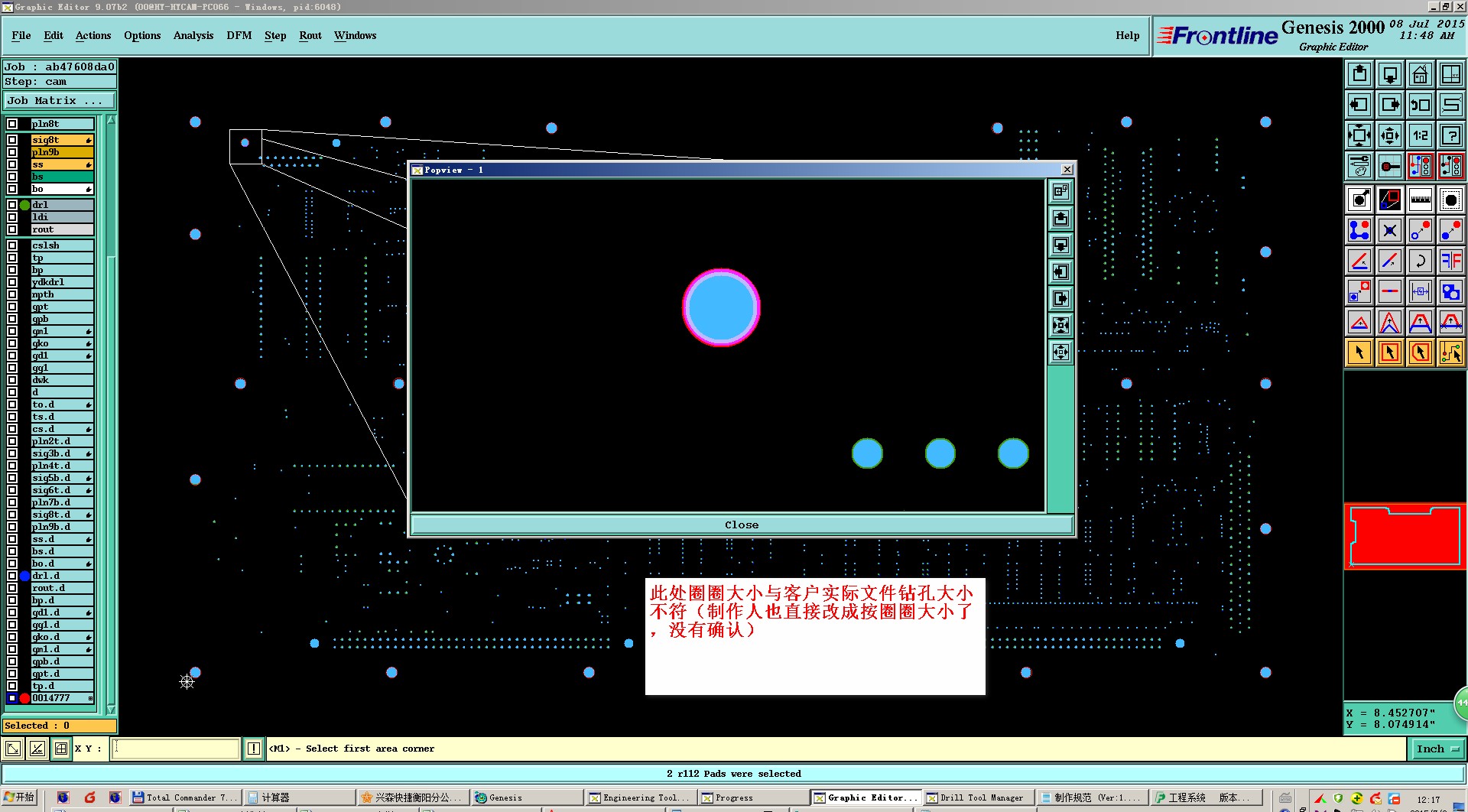1468x812 pixels.
Task: Select the pln9b layer name
Action: point(62,152)
